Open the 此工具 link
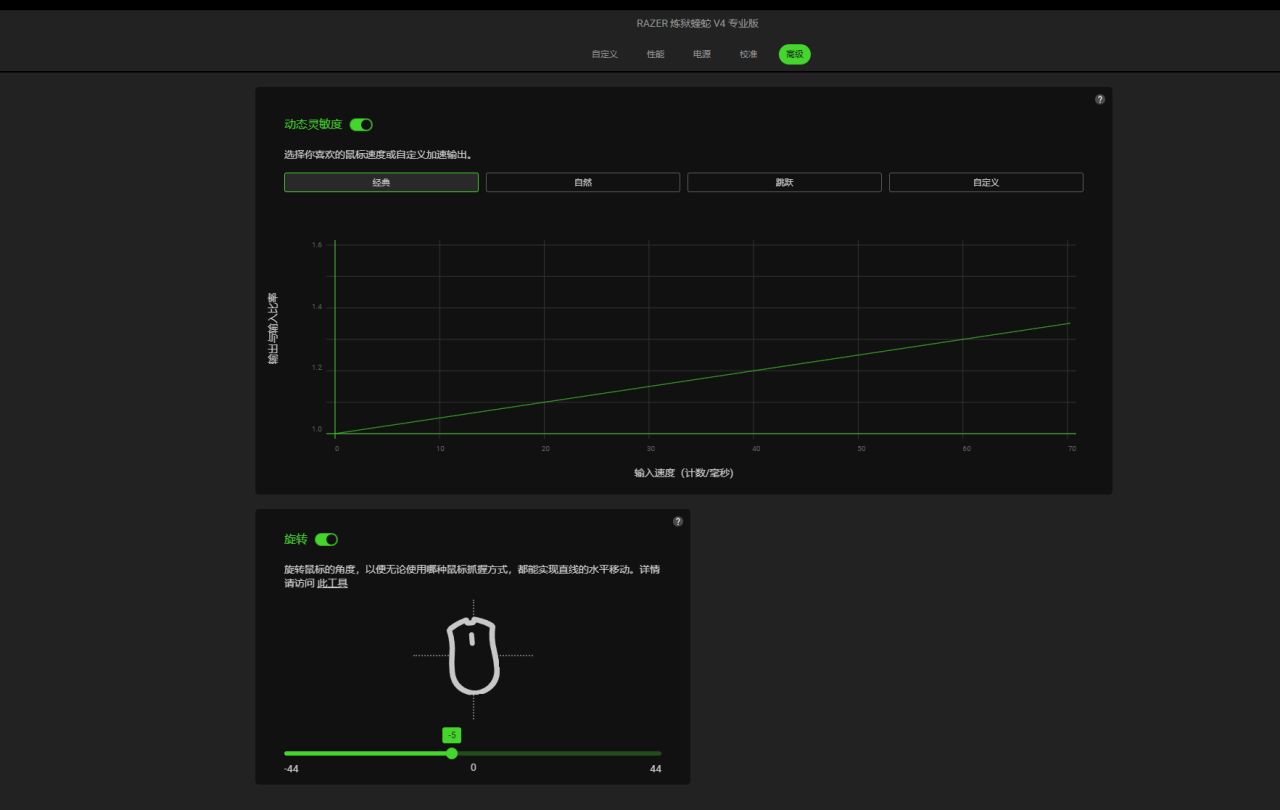 click(333, 583)
